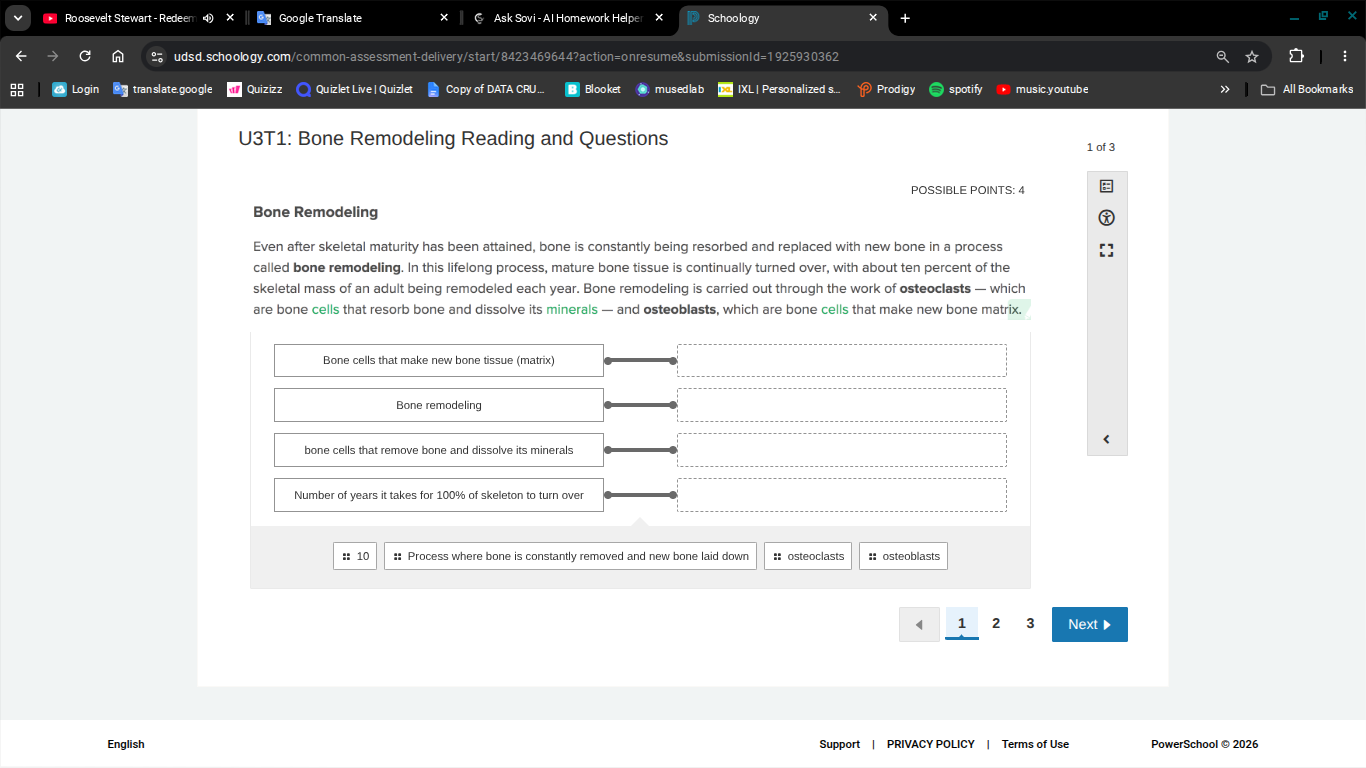Image resolution: width=1366 pixels, height=768 pixels.
Task: Open a new browser tab
Action: (905, 18)
